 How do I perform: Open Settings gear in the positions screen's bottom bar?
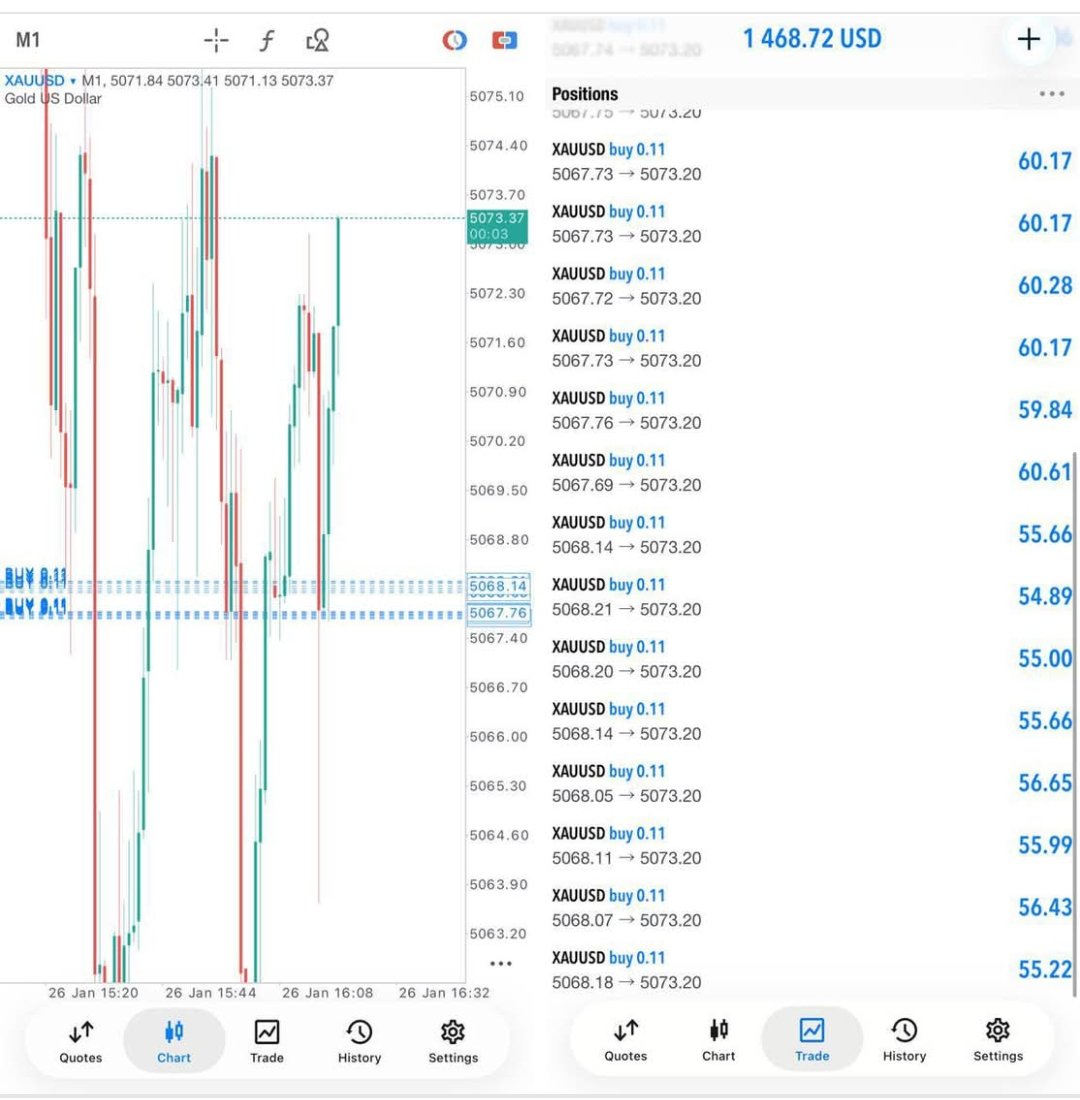(x=998, y=1040)
